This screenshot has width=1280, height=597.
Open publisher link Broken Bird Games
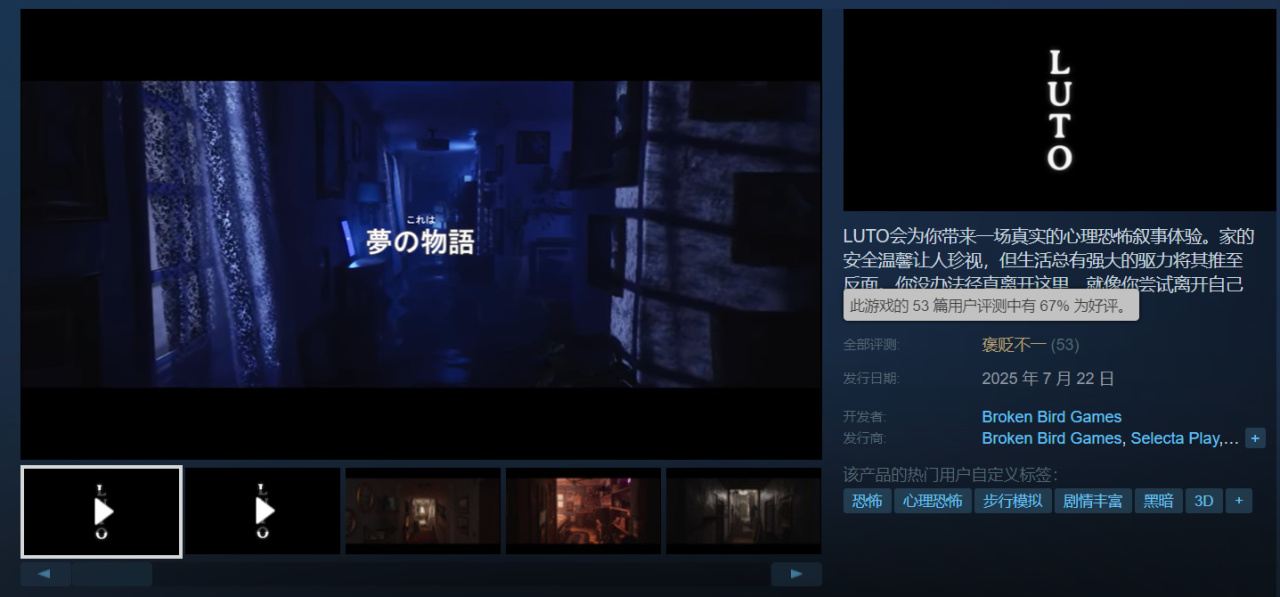1051,438
